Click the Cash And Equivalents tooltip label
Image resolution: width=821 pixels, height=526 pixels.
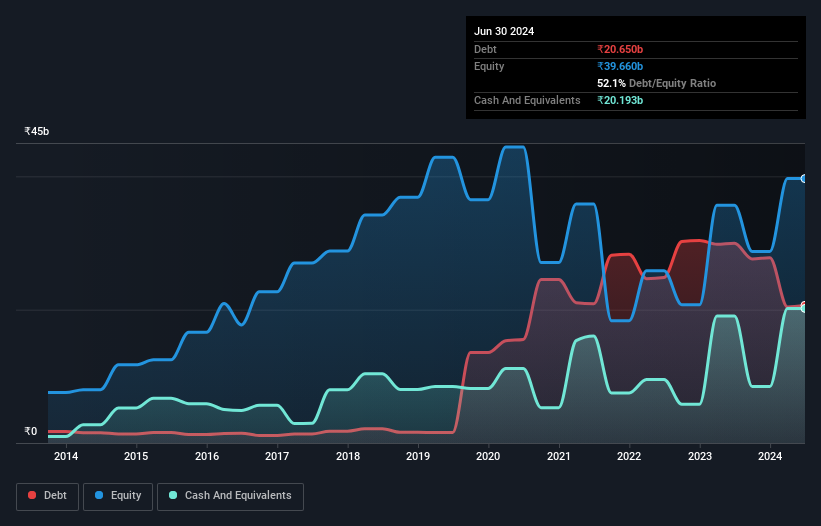click(527, 100)
